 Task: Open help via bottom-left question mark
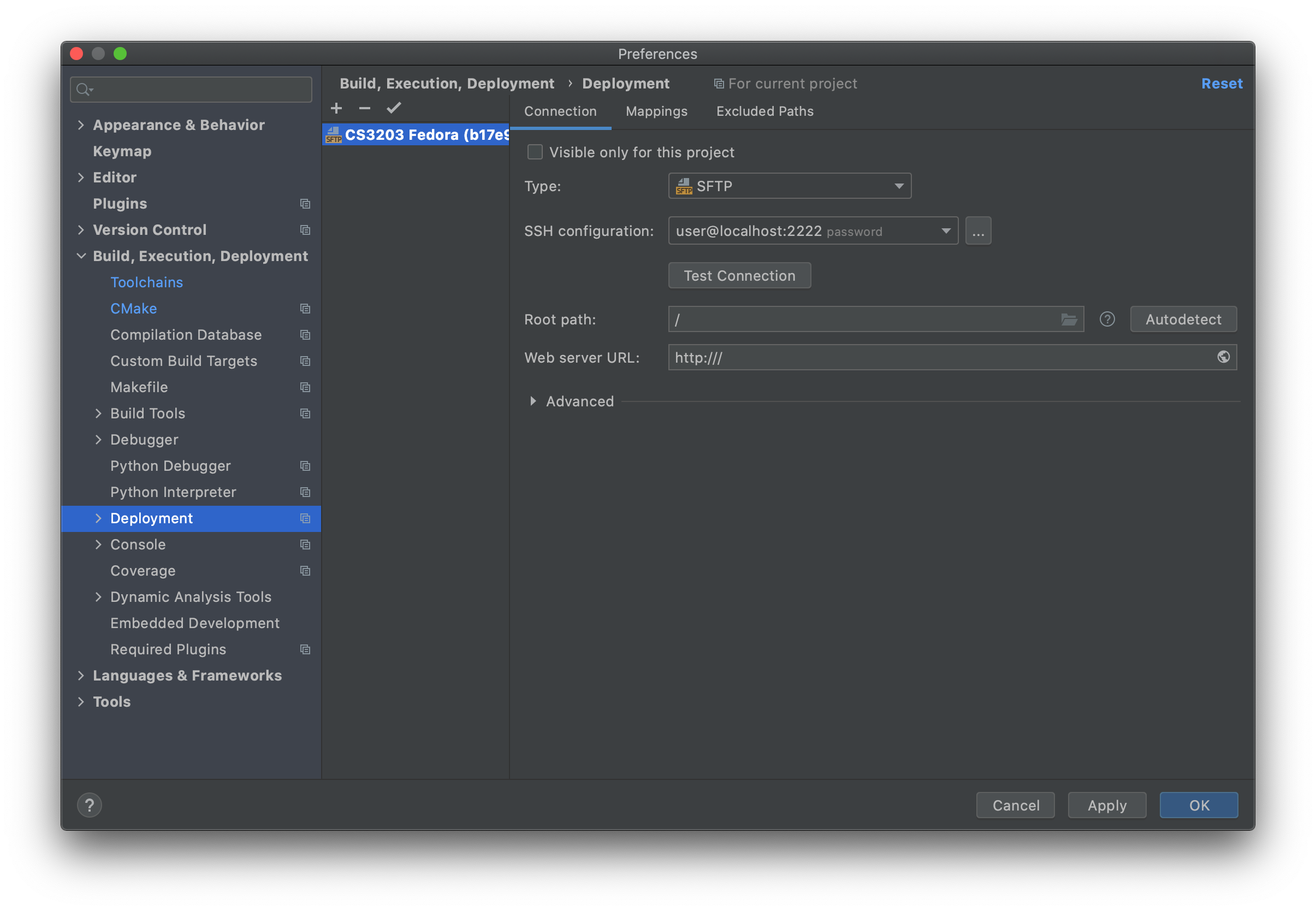point(90,805)
